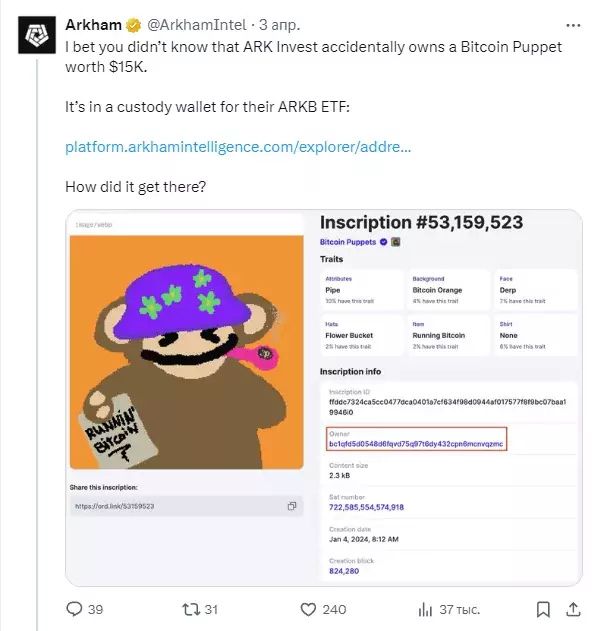Viewport: 595px width, 631px height.
Task: Open the Arkham profile avatar
Action: 37,35
